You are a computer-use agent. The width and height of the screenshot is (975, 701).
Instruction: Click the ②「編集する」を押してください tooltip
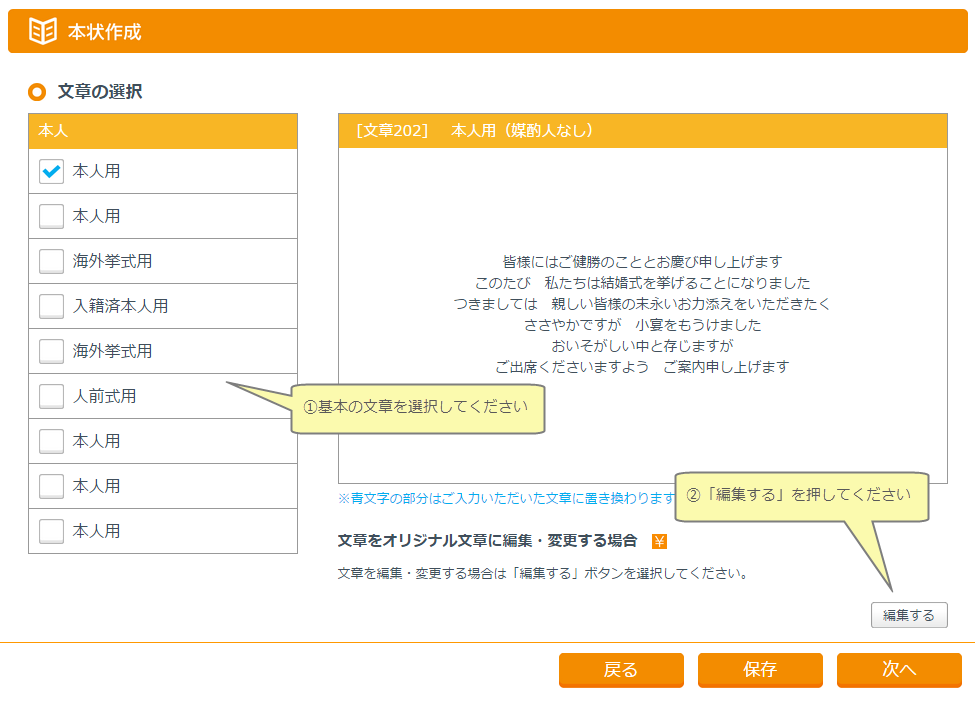(800, 496)
